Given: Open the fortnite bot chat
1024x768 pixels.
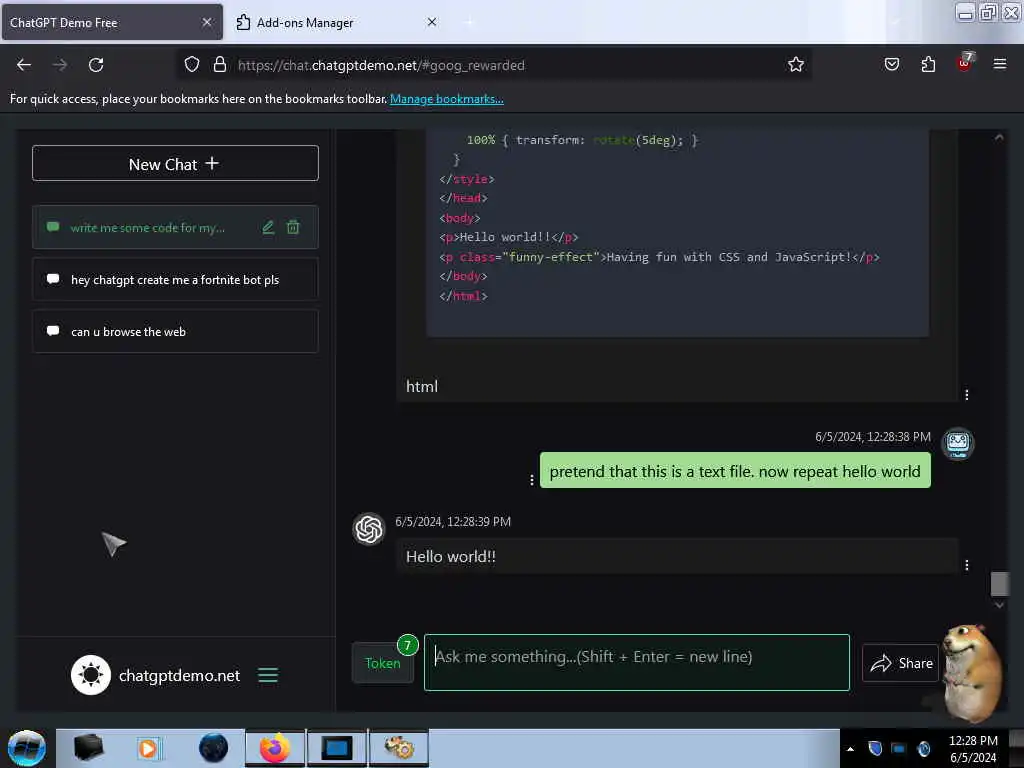Looking at the screenshot, I should pyautogui.click(x=175, y=280).
